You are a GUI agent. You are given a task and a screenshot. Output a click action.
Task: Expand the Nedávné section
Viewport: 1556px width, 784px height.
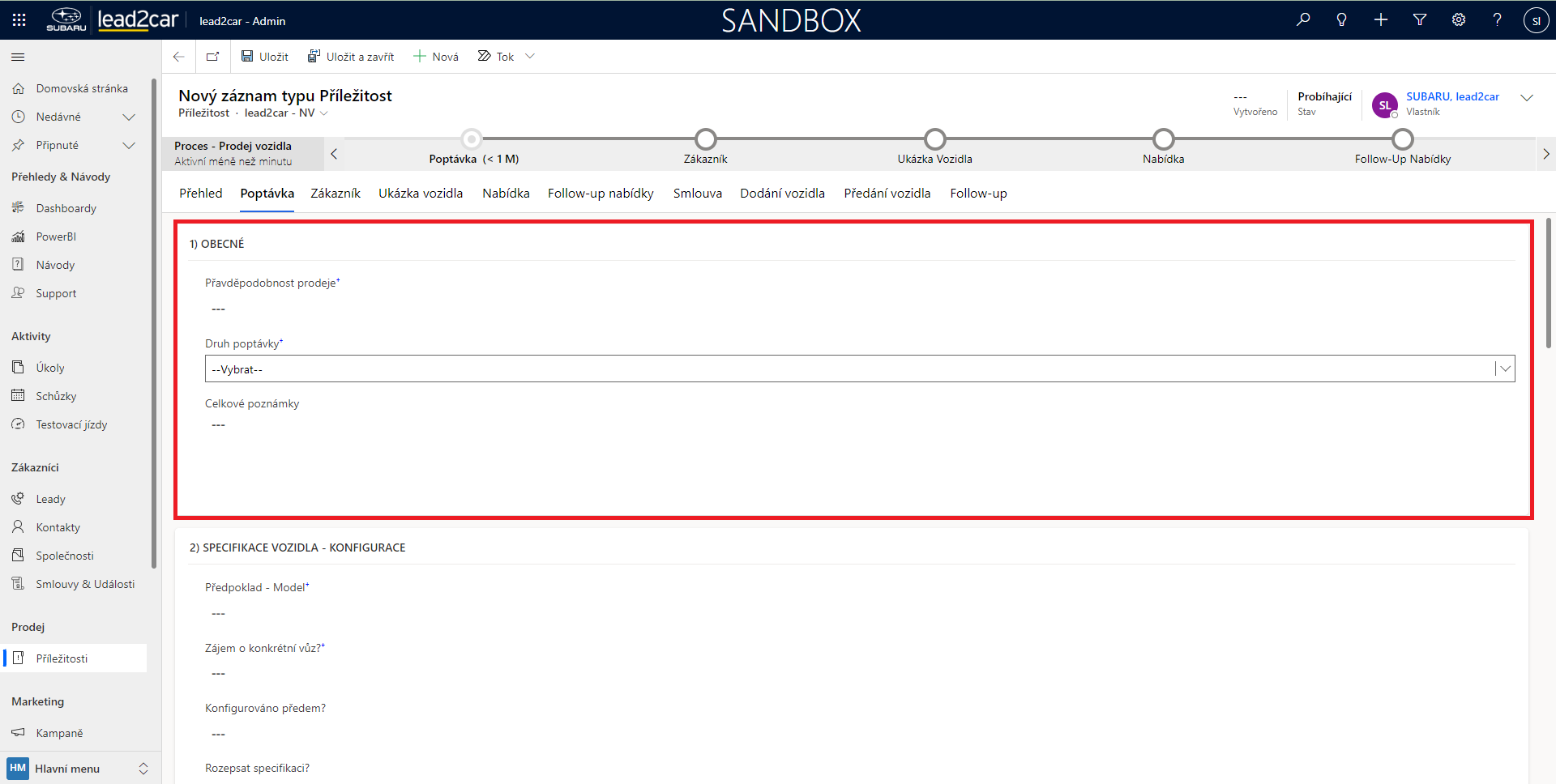pos(128,117)
